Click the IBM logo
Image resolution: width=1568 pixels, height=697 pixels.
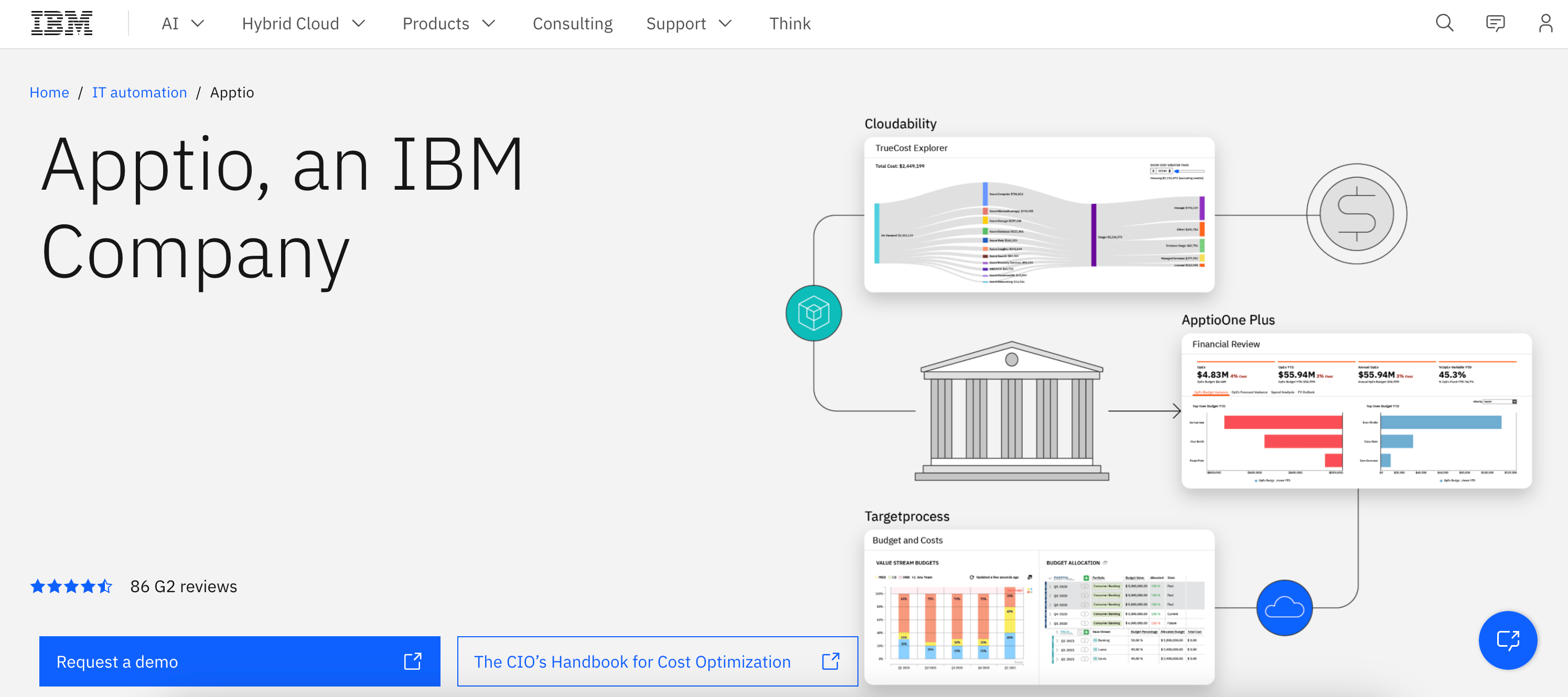click(x=61, y=23)
